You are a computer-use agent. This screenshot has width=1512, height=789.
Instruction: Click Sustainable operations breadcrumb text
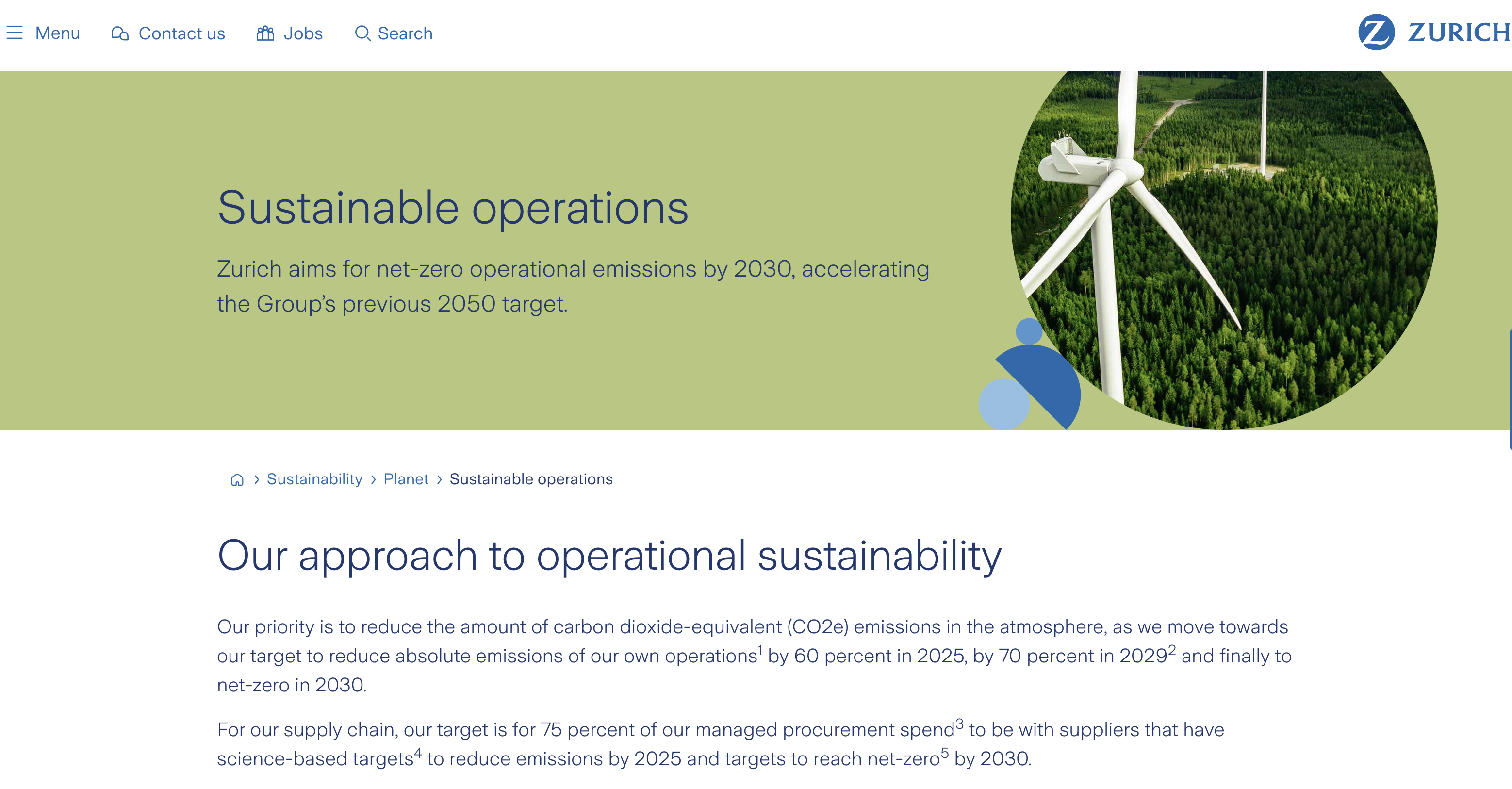[x=531, y=479]
